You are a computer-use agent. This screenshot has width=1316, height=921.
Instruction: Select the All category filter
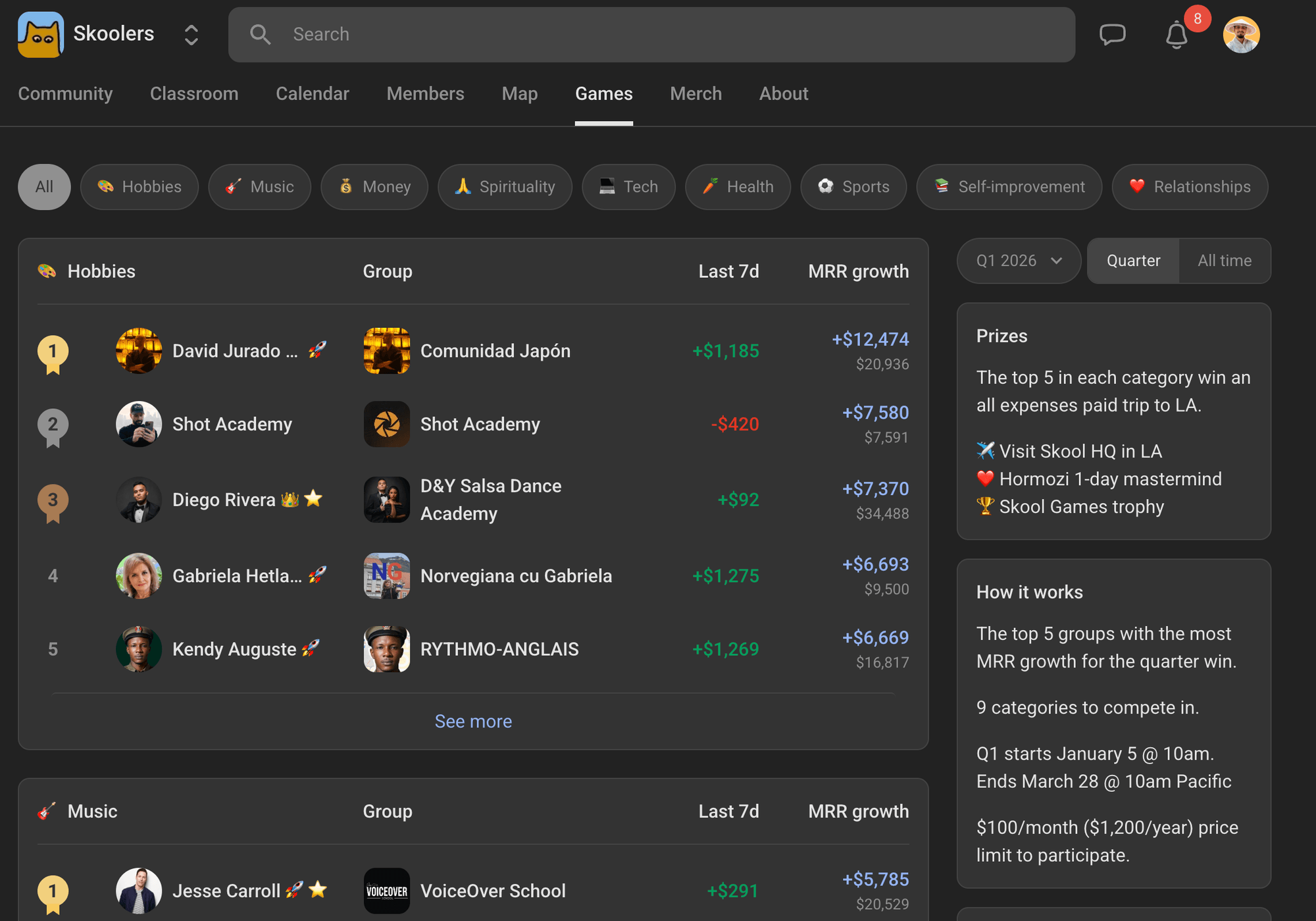(x=44, y=187)
